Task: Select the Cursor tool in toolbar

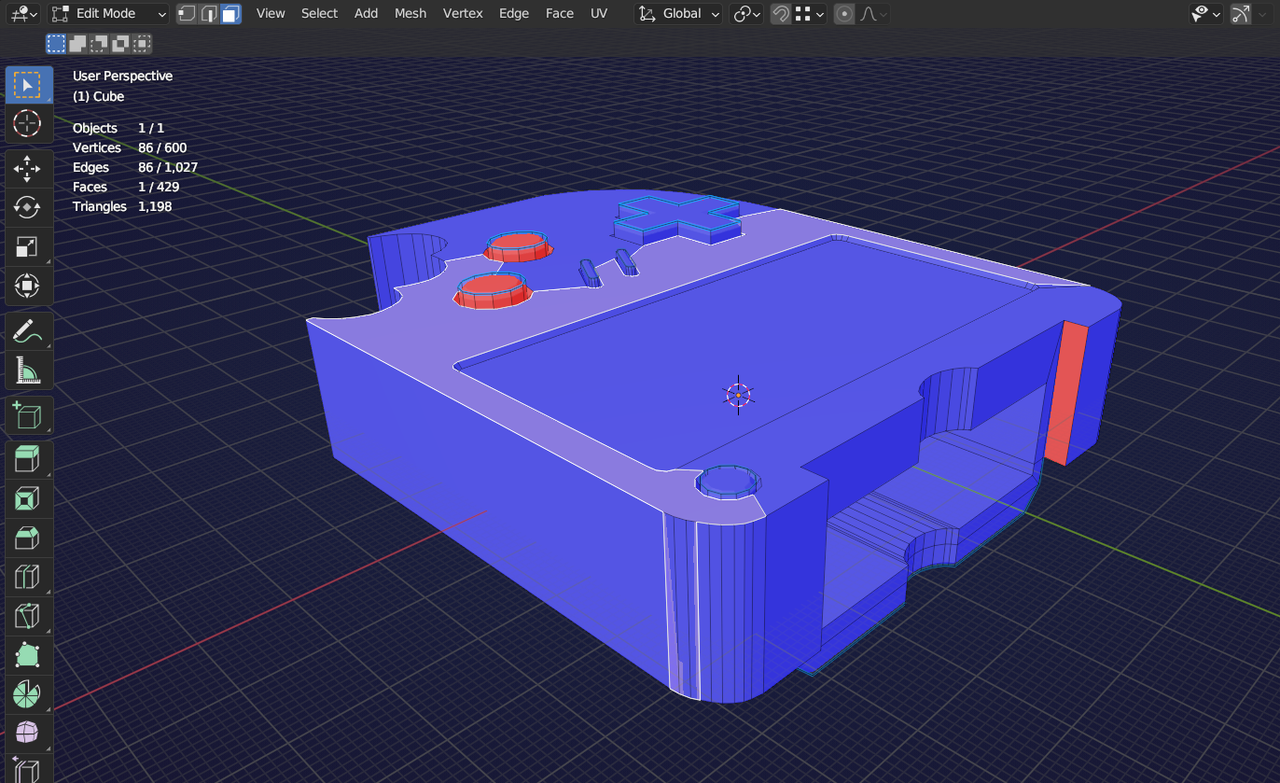Action: tap(27, 124)
